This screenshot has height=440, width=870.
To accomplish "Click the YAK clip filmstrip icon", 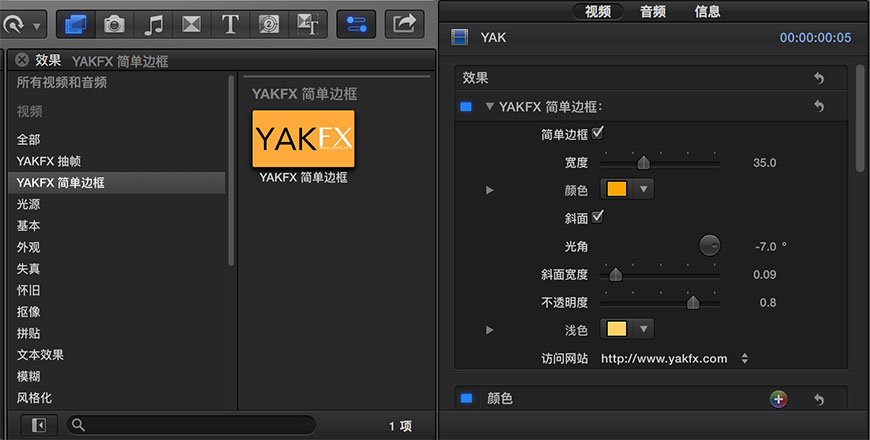I will click(459, 37).
